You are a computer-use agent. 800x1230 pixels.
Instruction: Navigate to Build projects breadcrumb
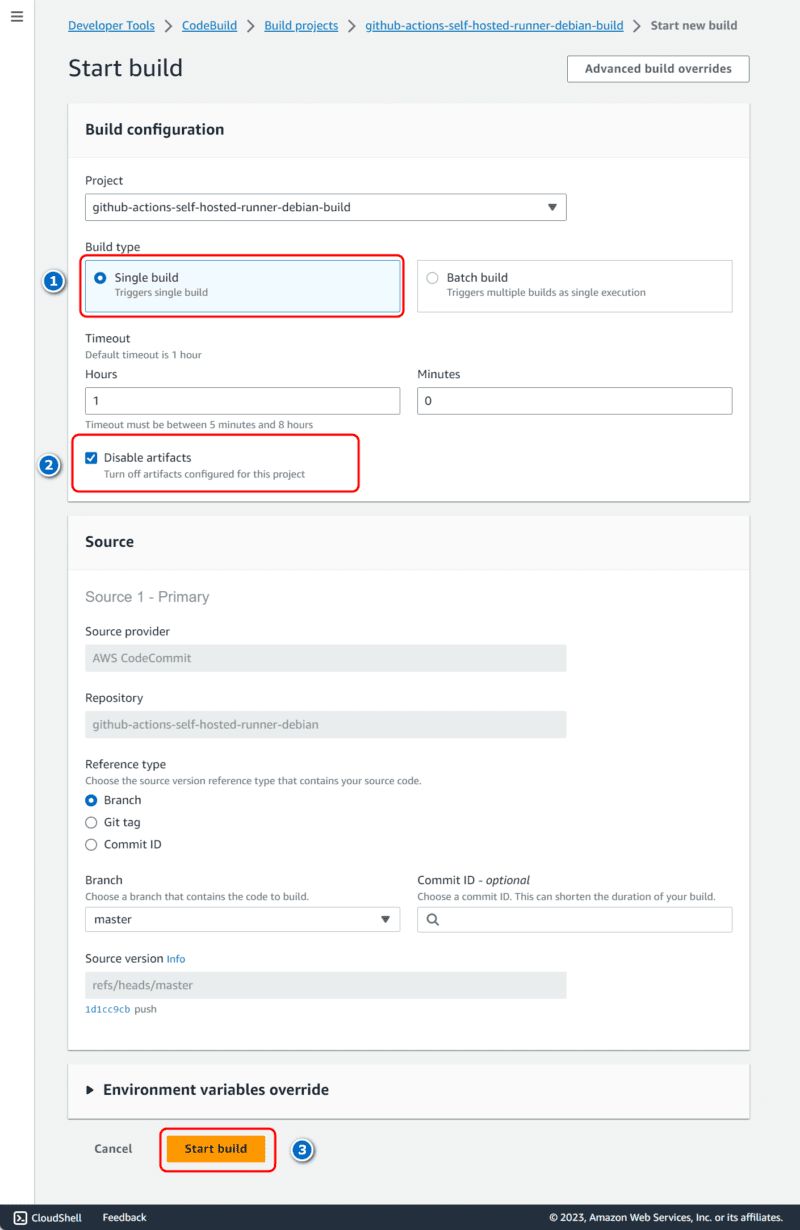pyautogui.click(x=301, y=26)
